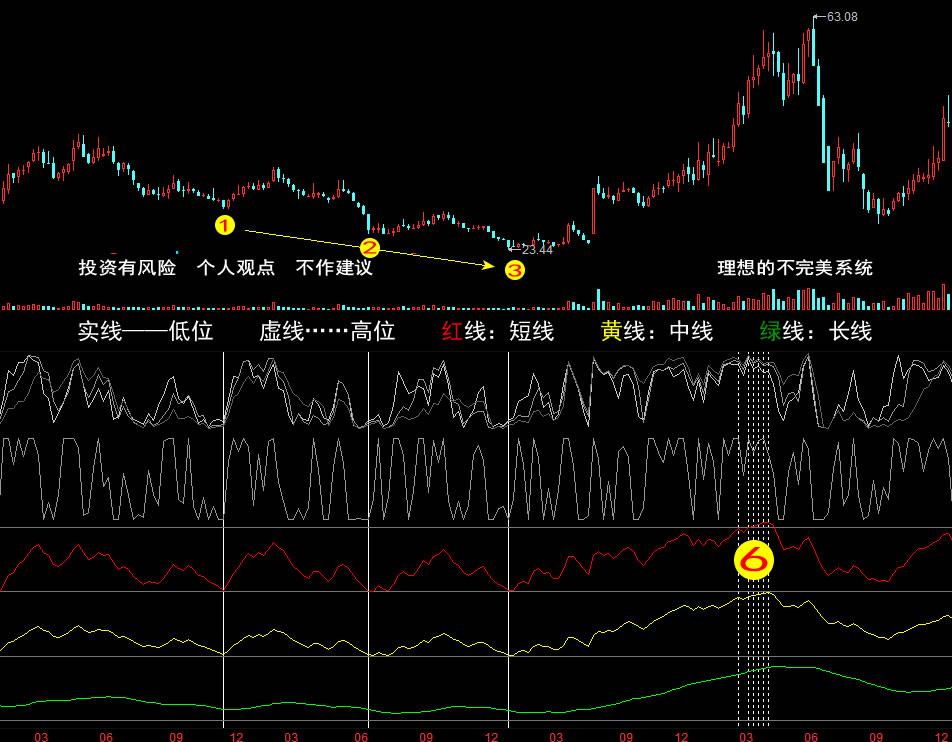The image size is (952, 742).
Task: Click the yellow circle marker numbered 1
Action: click(x=225, y=225)
